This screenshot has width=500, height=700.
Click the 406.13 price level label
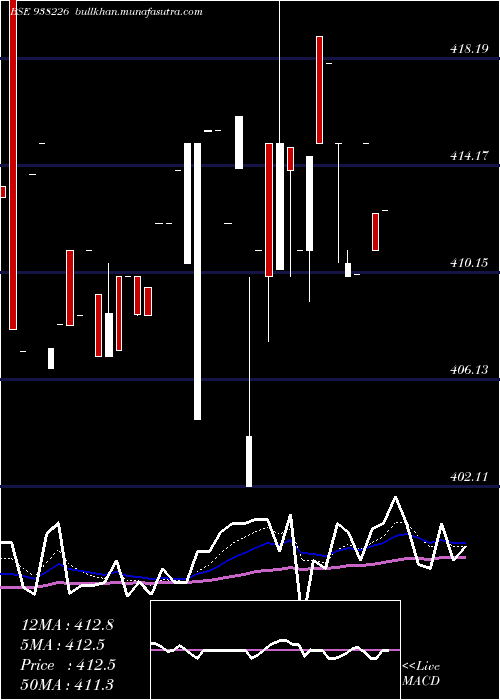(x=469, y=370)
